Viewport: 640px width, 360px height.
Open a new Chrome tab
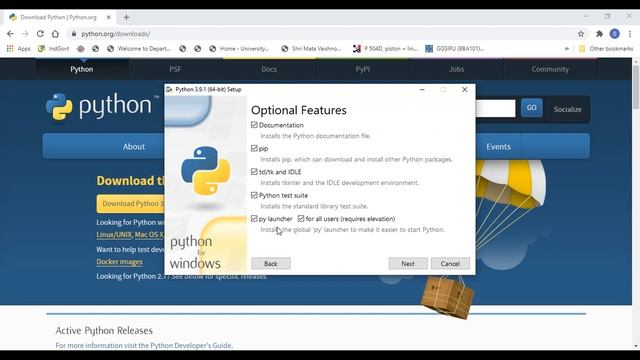click(x=126, y=17)
